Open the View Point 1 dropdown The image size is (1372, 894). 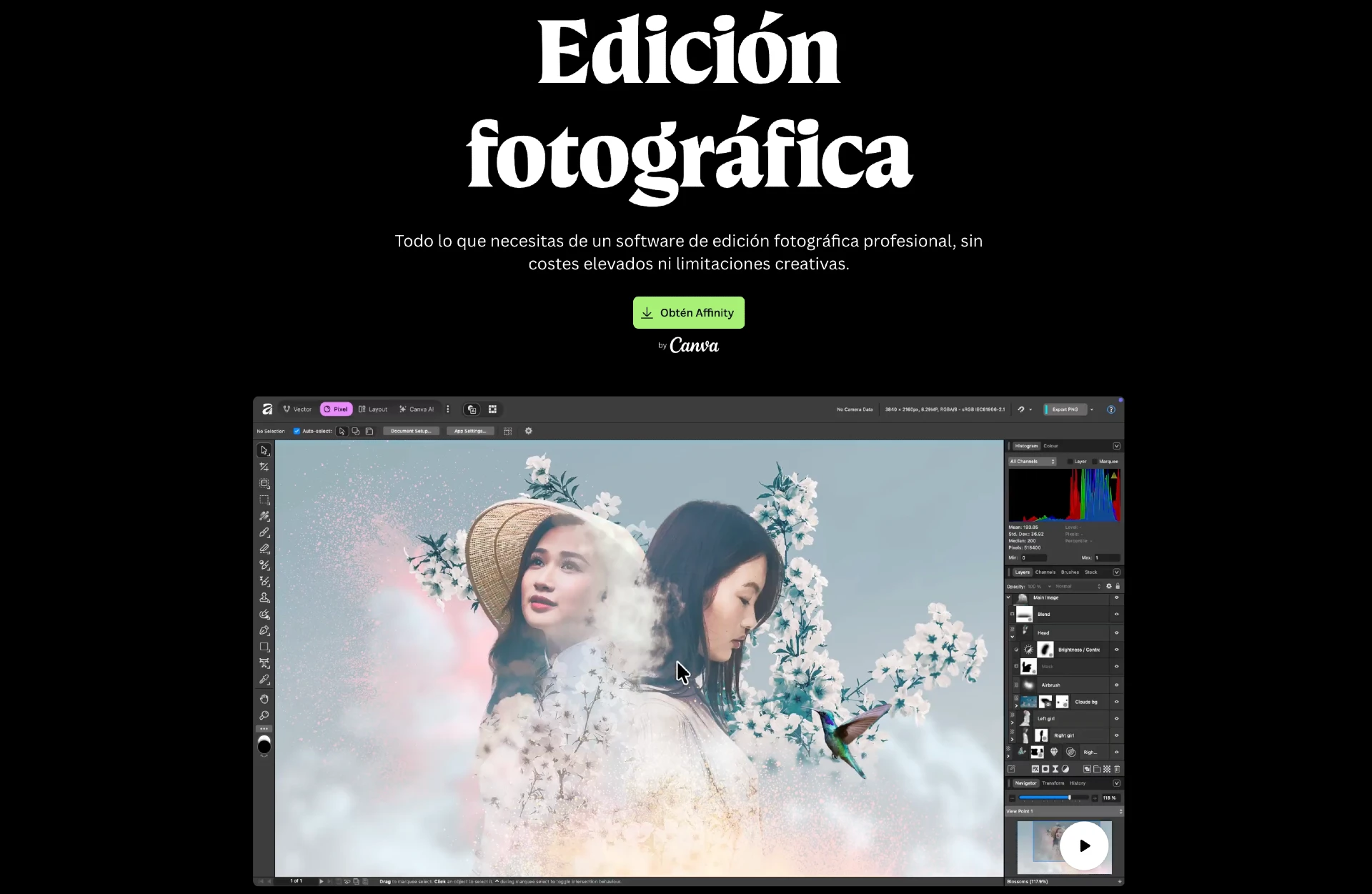pyautogui.click(x=1064, y=811)
